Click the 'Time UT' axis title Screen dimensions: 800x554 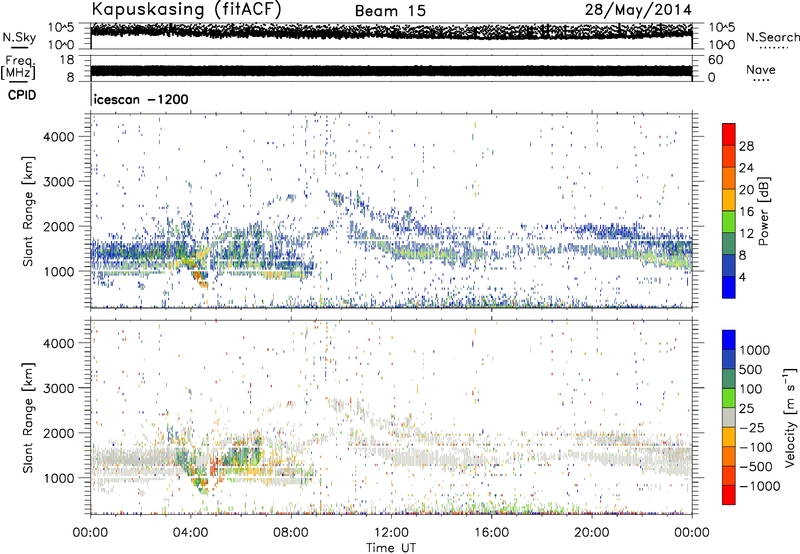click(391, 548)
